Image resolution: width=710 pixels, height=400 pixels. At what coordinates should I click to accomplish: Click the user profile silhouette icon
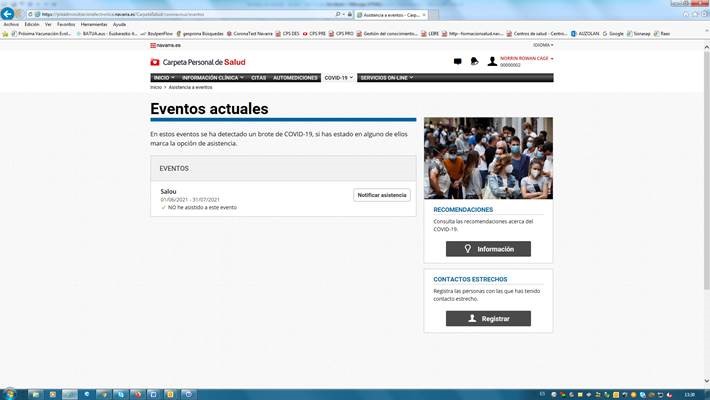[492, 61]
